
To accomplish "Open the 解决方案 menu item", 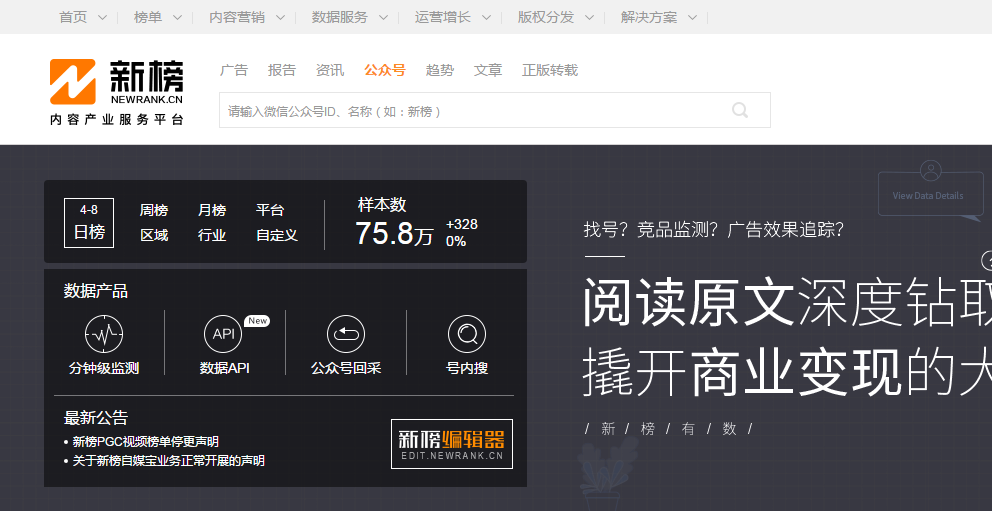I will coord(648,17).
